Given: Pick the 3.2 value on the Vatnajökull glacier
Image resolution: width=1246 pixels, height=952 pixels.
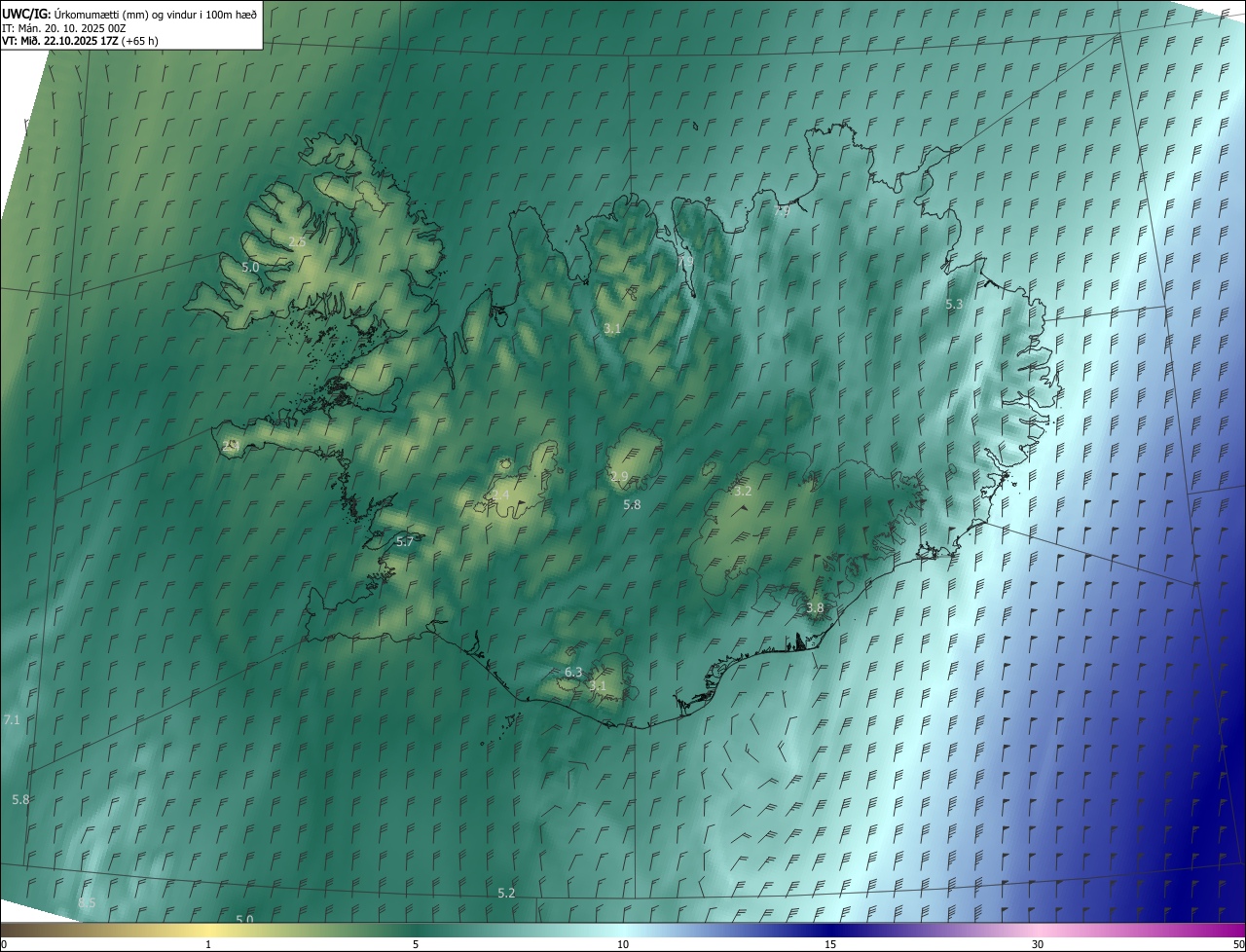Looking at the screenshot, I should click(743, 492).
